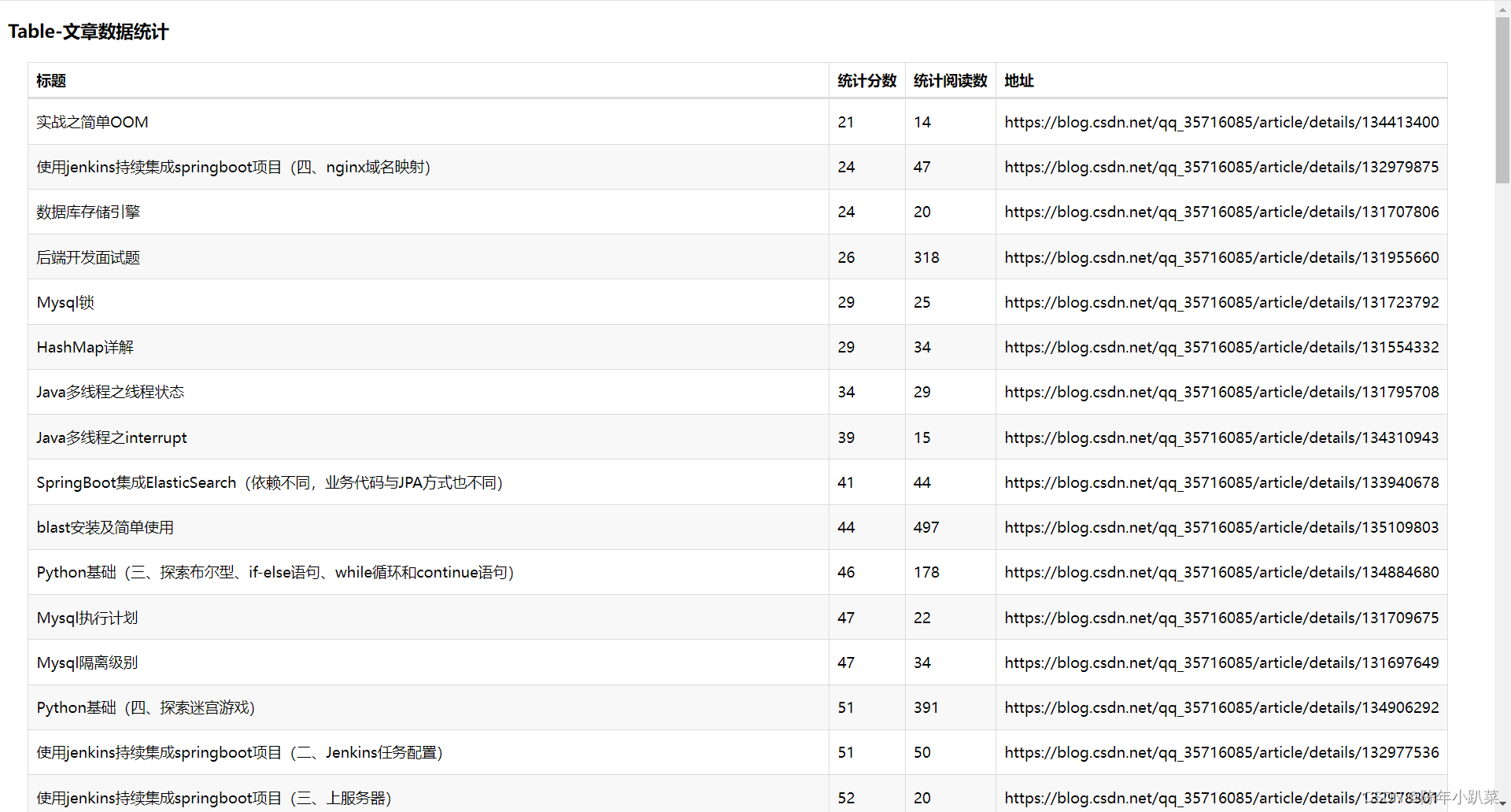This screenshot has width=1511, height=812.
Task: Click score 39 in Java多线程之interrupt row
Action: pyautogui.click(x=846, y=437)
